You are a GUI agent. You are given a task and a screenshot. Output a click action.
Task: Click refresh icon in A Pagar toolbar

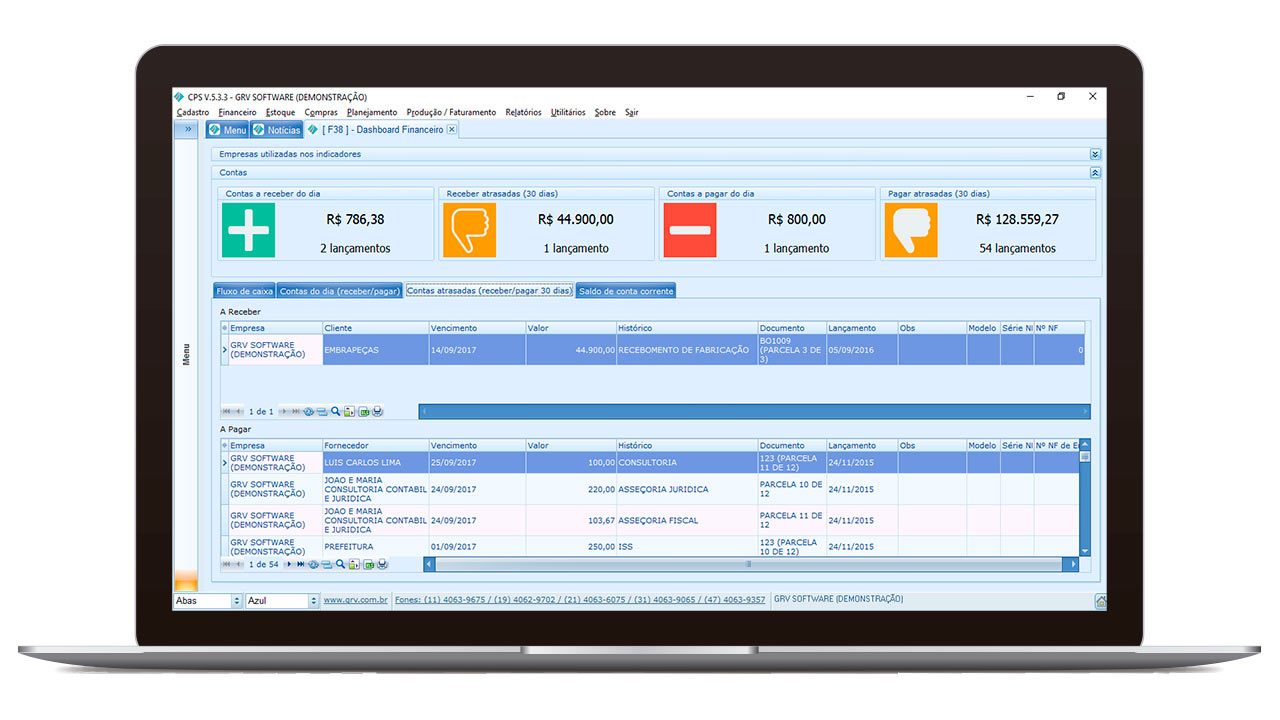[x=313, y=564]
